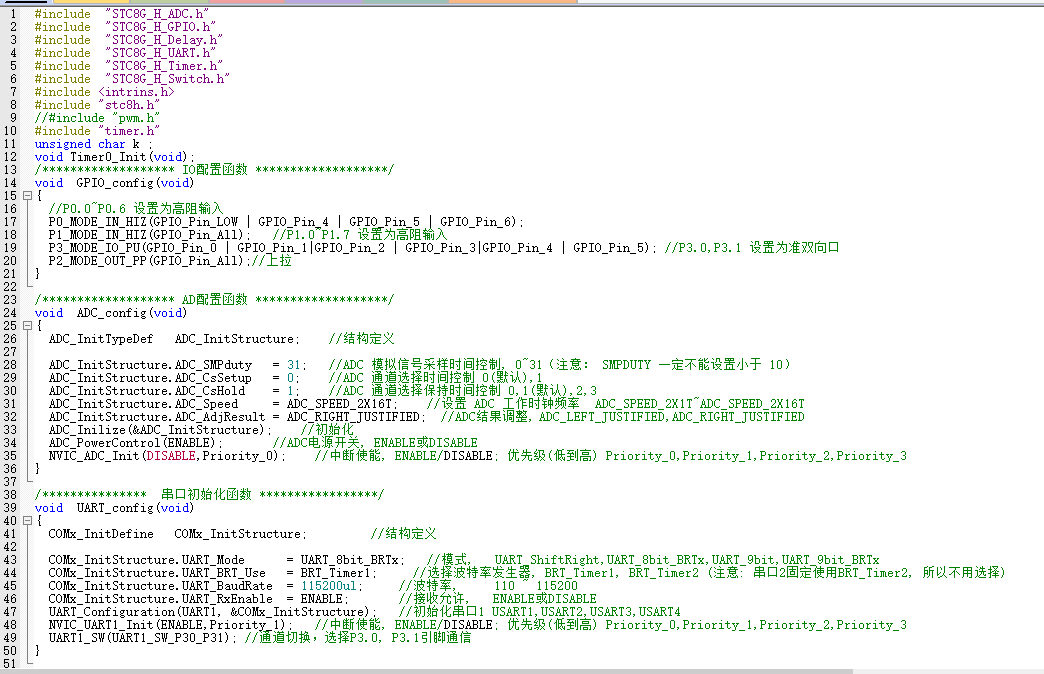Viewport: 1044px width, 674px height.
Task: Click the P2_MODE_OUT_PP call on line 20
Action: 148,261
